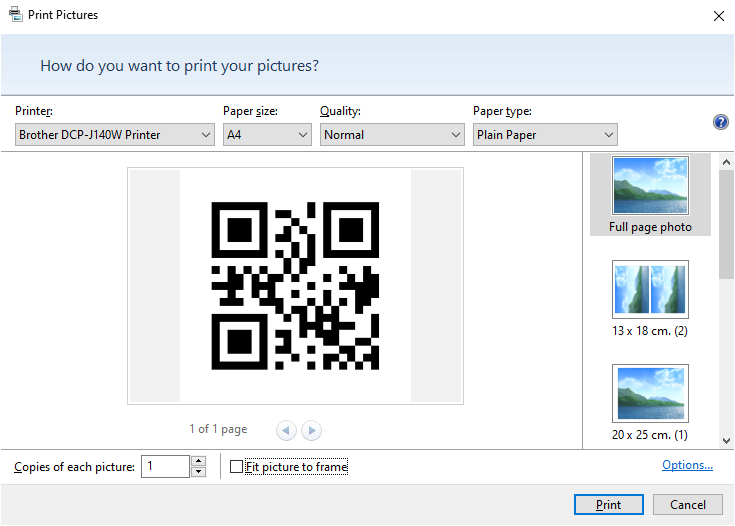Decrease copies with down spinner arrow
The image size is (735, 526).
(199, 472)
